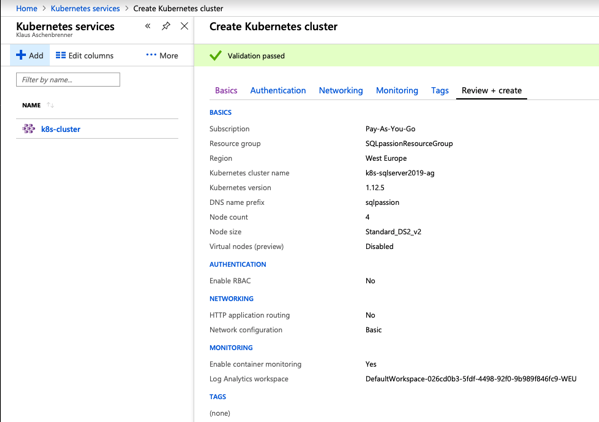The width and height of the screenshot is (599, 422).
Task: Click the NETWORKING section heading
Action: coord(231,299)
